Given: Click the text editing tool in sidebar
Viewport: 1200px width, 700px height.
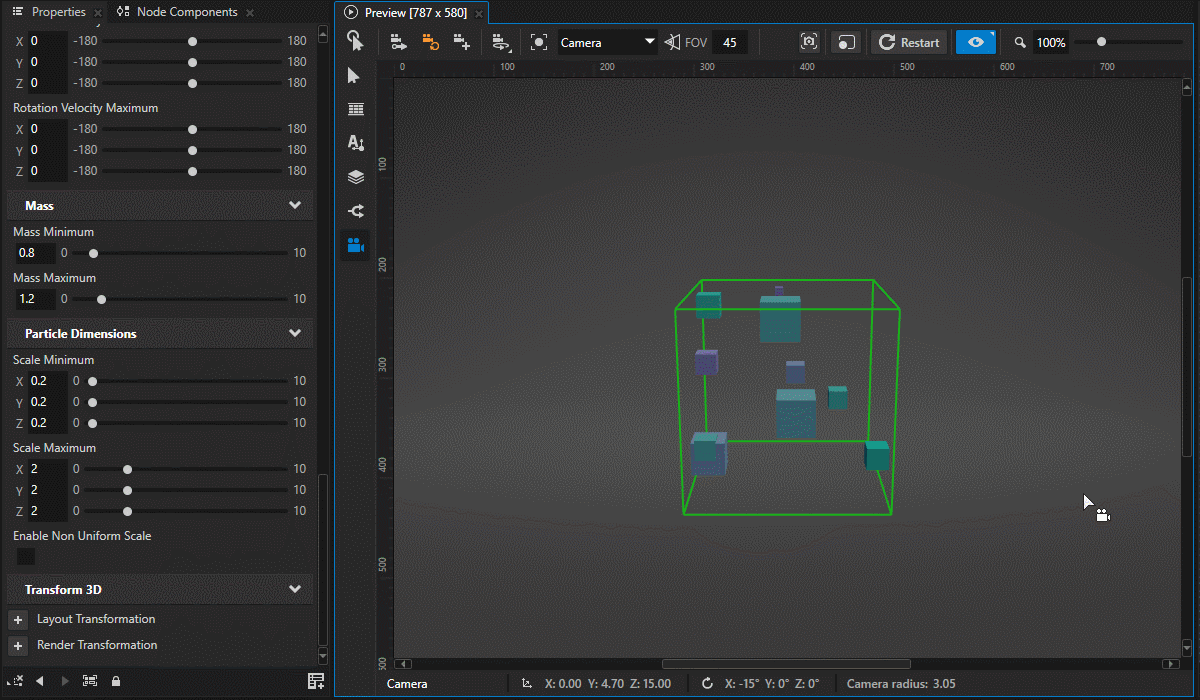Looking at the screenshot, I should tap(355, 143).
